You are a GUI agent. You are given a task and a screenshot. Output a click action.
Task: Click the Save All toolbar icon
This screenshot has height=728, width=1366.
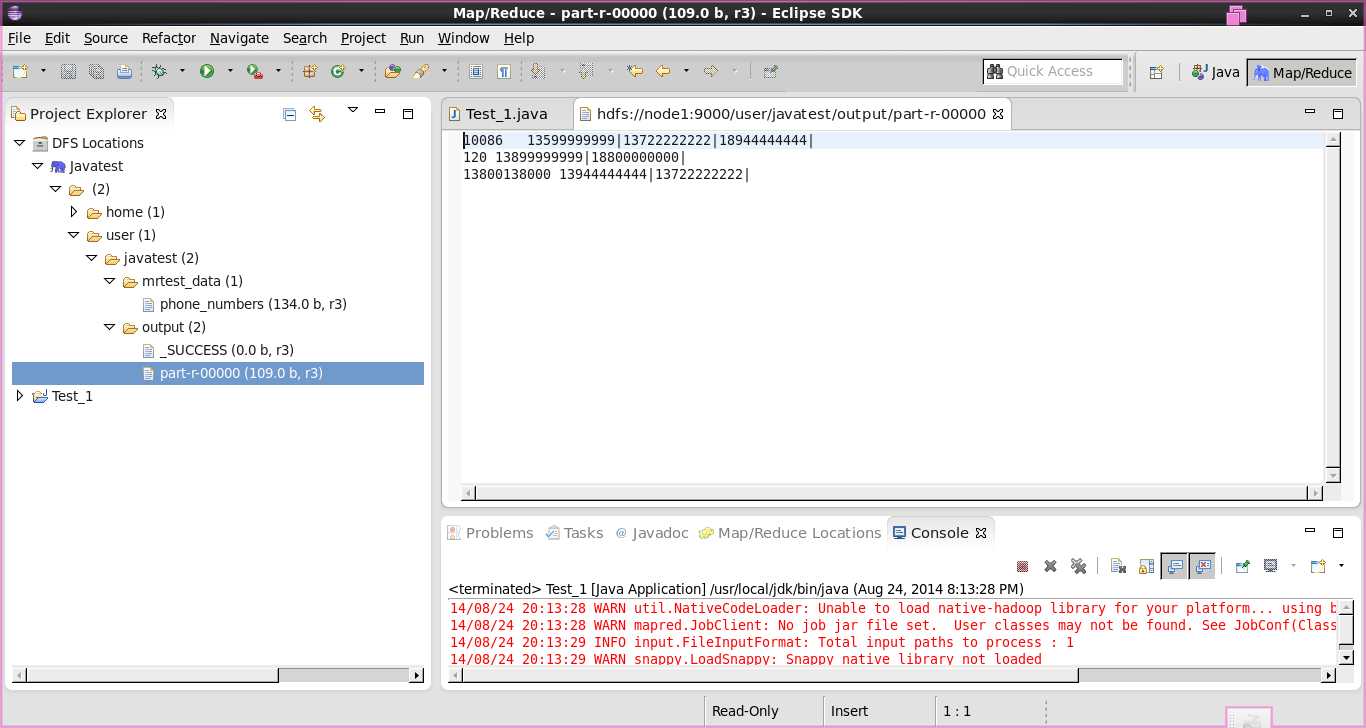96,71
